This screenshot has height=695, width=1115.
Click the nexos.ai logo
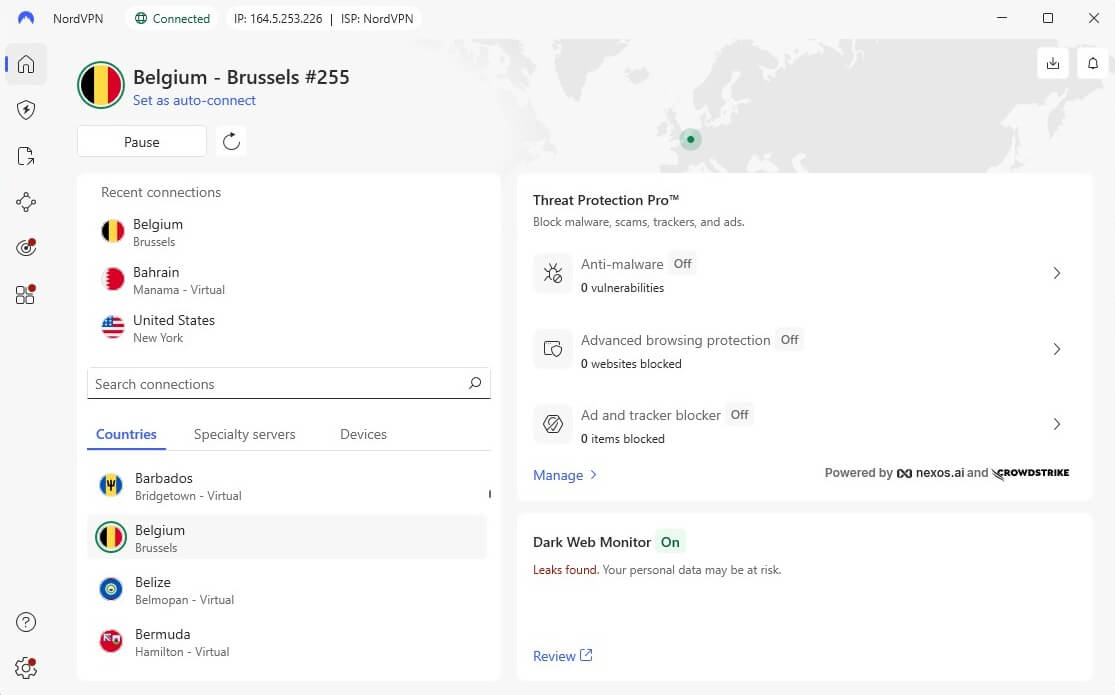click(x=930, y=473)
